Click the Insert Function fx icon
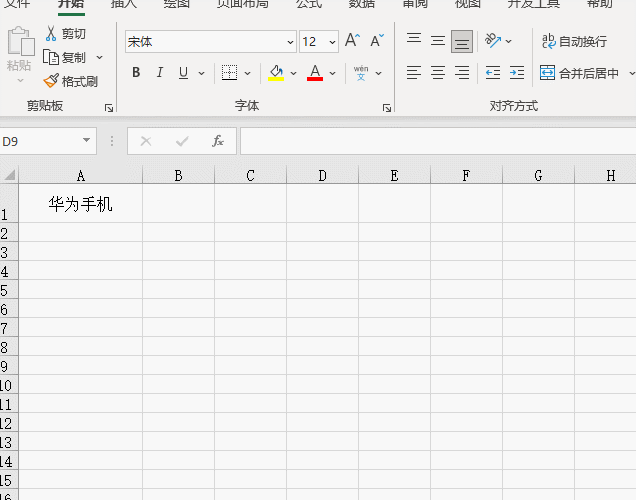Viewport: 636px width, 500px height. click(x=218, y=141)
